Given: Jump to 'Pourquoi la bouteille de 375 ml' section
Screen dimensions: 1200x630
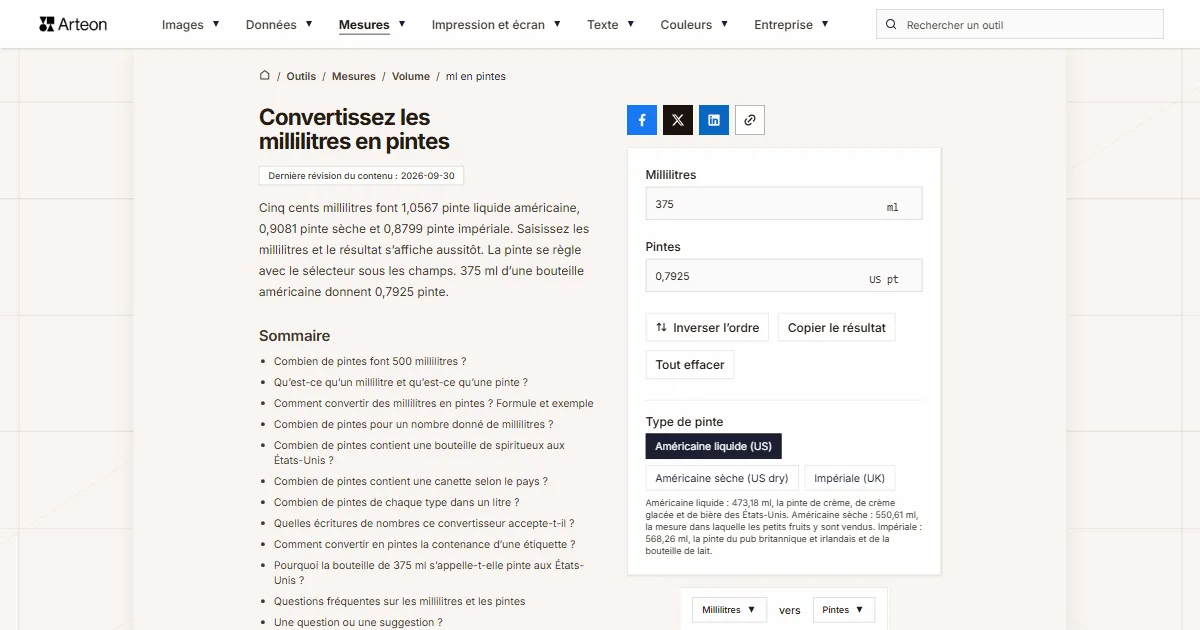Looking at the screenshot, I should click(429, 573).
